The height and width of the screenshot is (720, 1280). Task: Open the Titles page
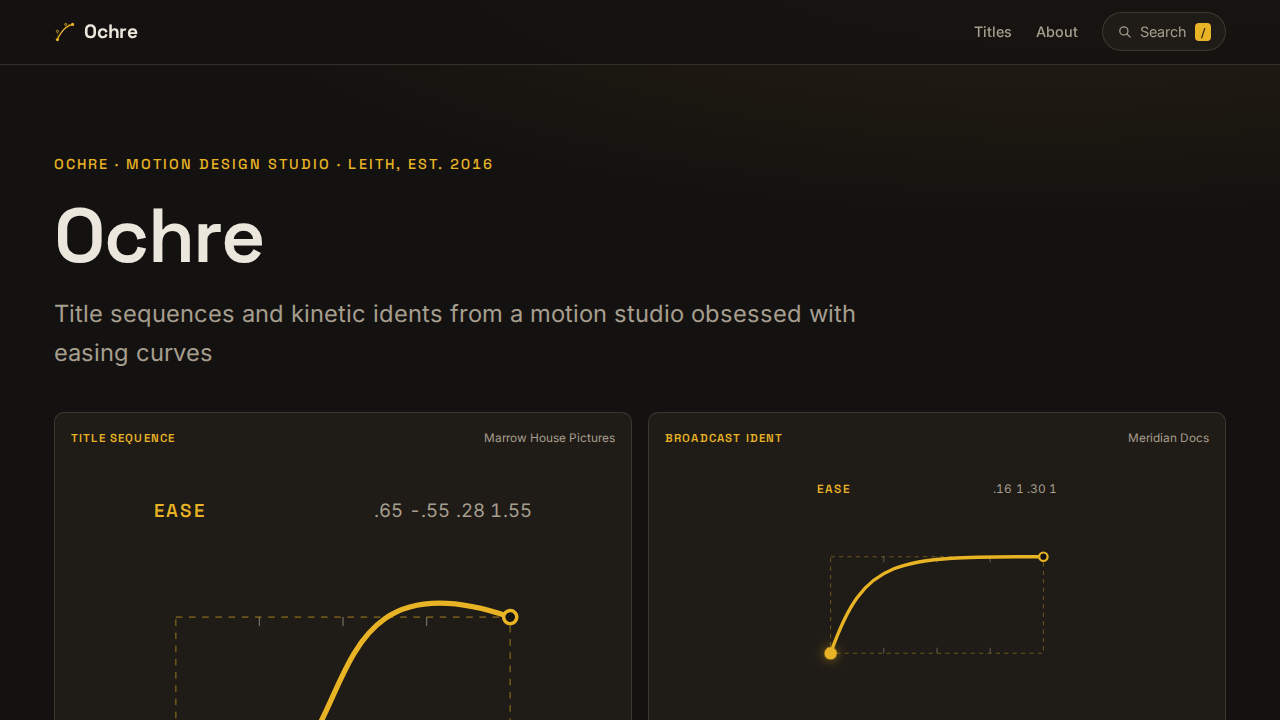click(x=993, y=32)
